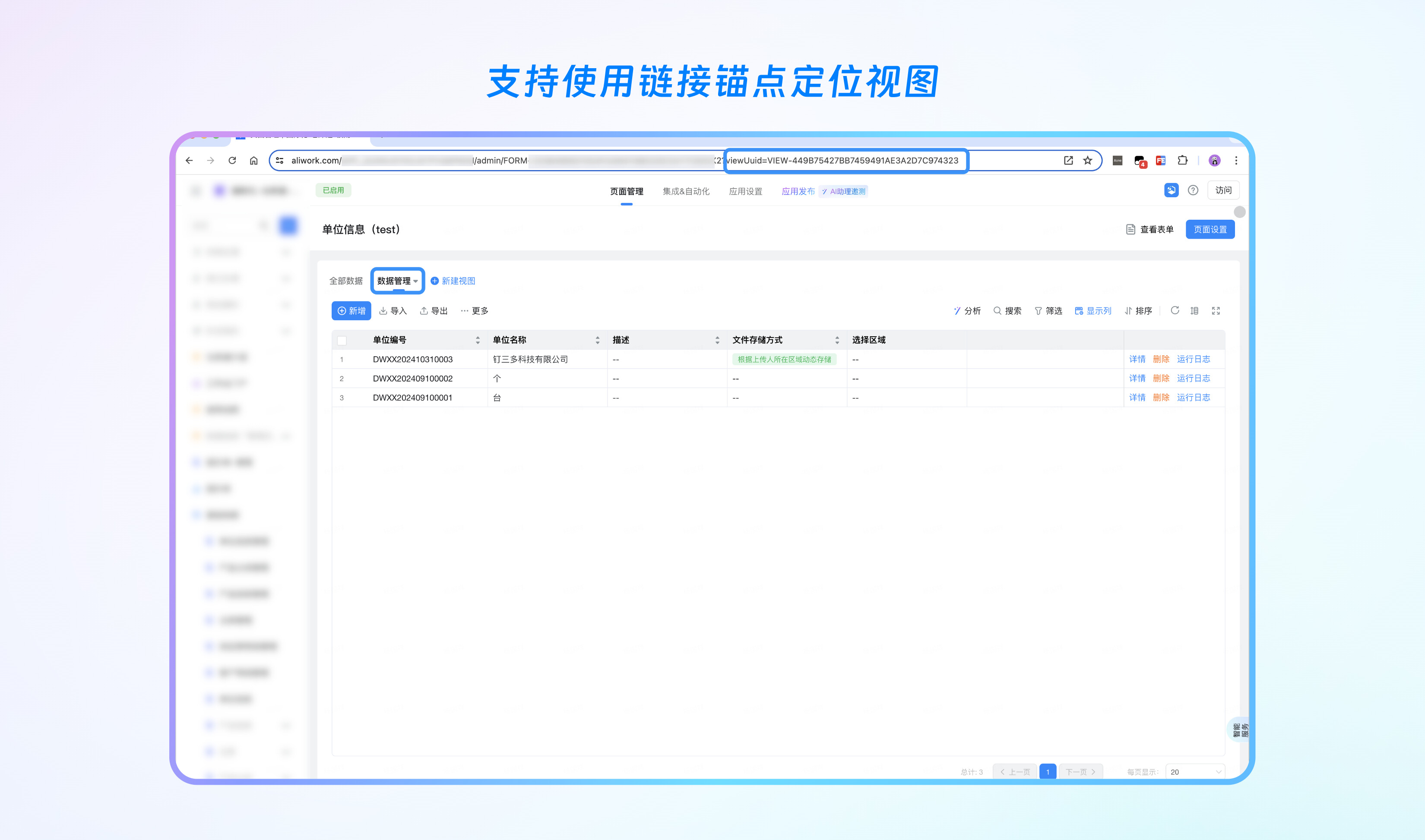The height and width of the screenshot is (840, 1425).
Task: Open the 排序 sort tool
Action: (1138, 311)
